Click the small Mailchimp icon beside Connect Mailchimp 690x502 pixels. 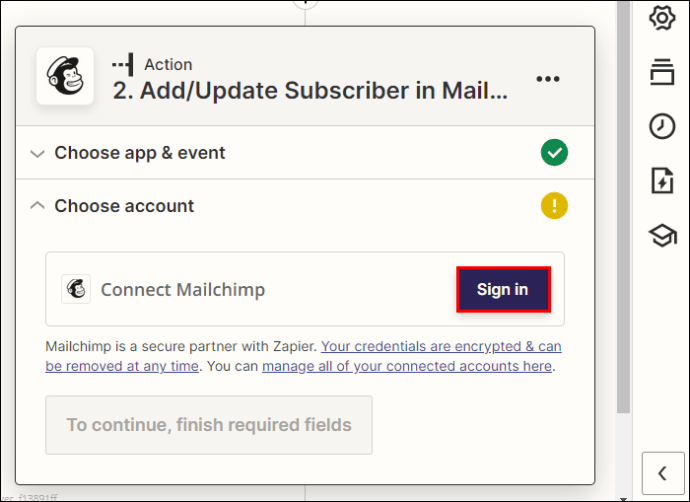click(76, 289)
